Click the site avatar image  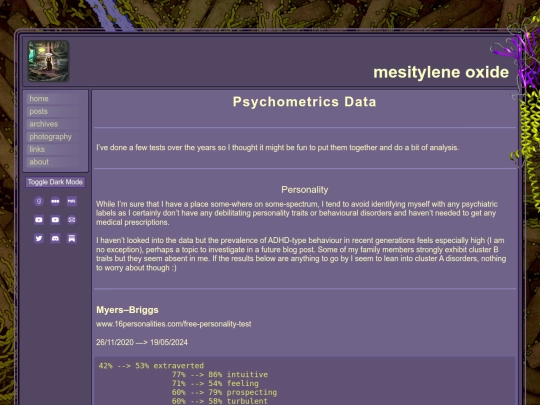pos(49,61)
